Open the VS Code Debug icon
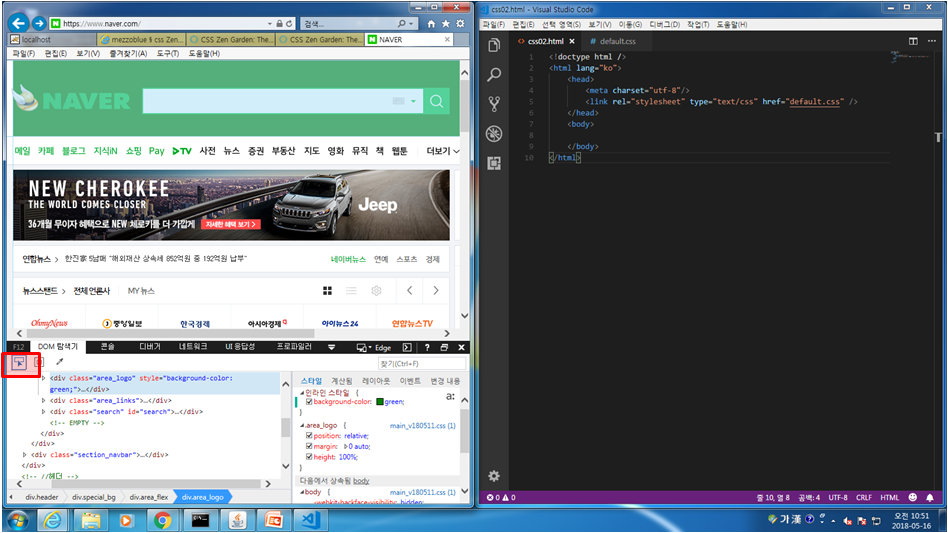Screen dimensions: 948x533 [494, 134]
